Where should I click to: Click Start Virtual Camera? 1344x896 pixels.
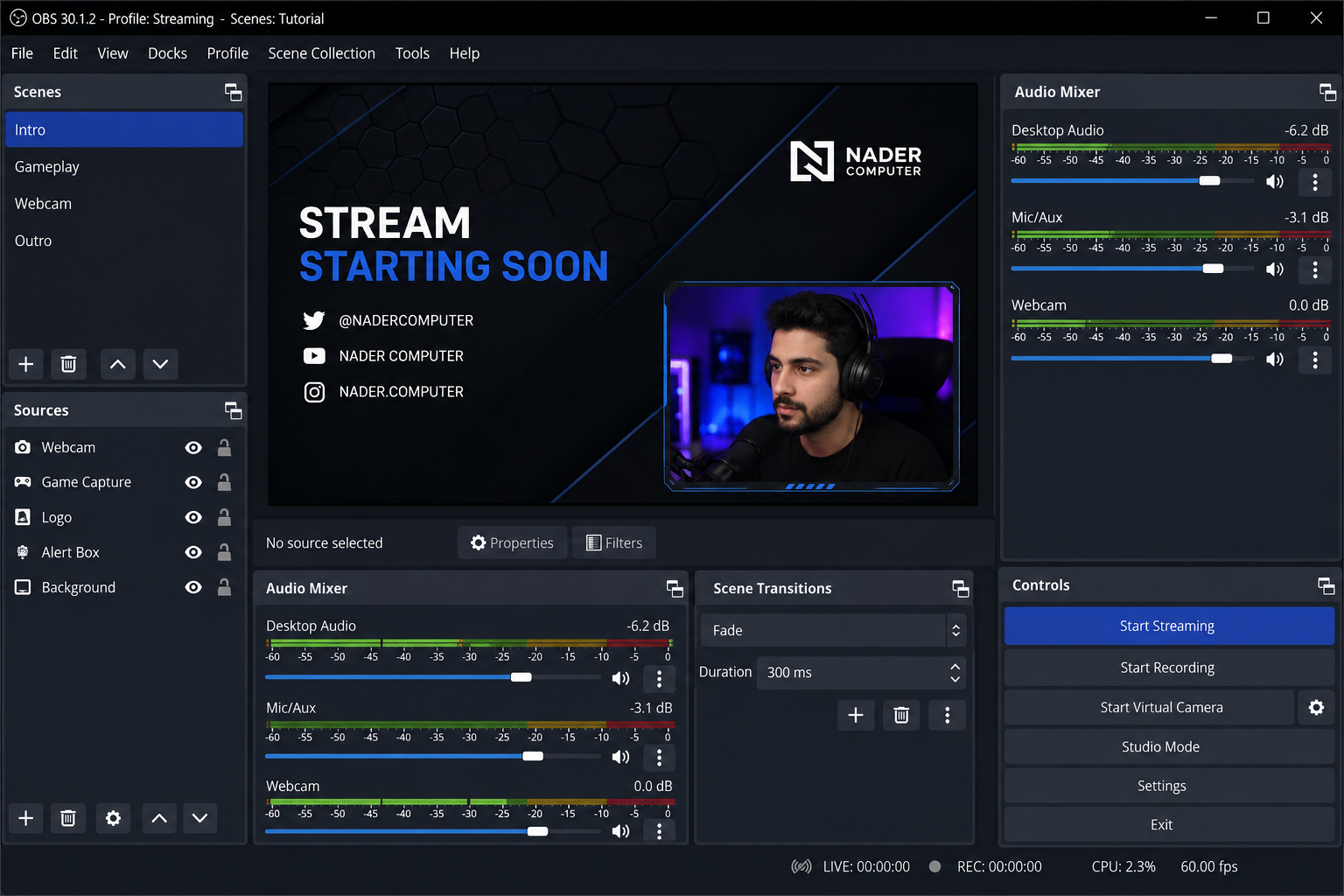coord(1149,707)
